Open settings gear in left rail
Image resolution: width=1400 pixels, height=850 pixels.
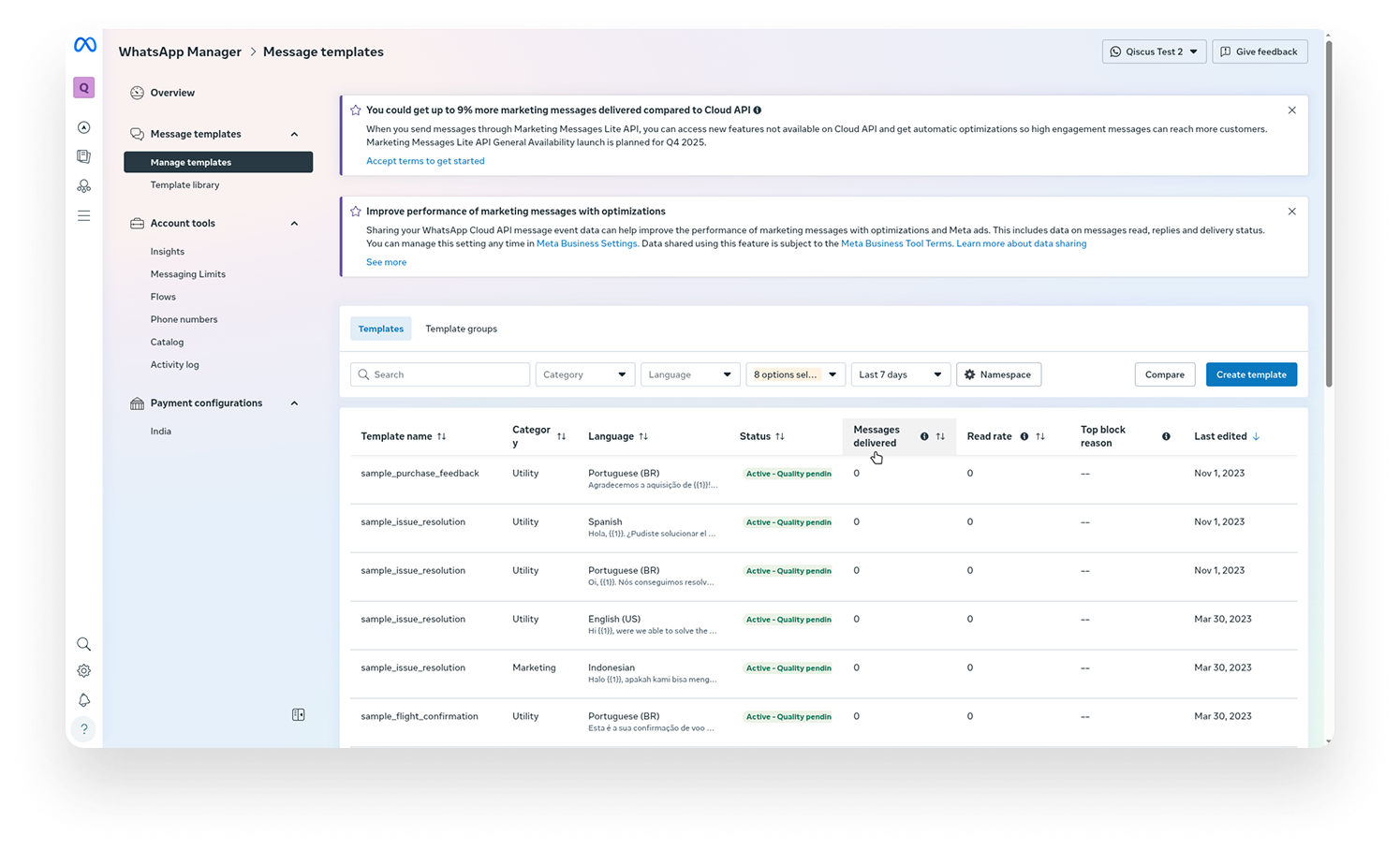pos(83,671)
